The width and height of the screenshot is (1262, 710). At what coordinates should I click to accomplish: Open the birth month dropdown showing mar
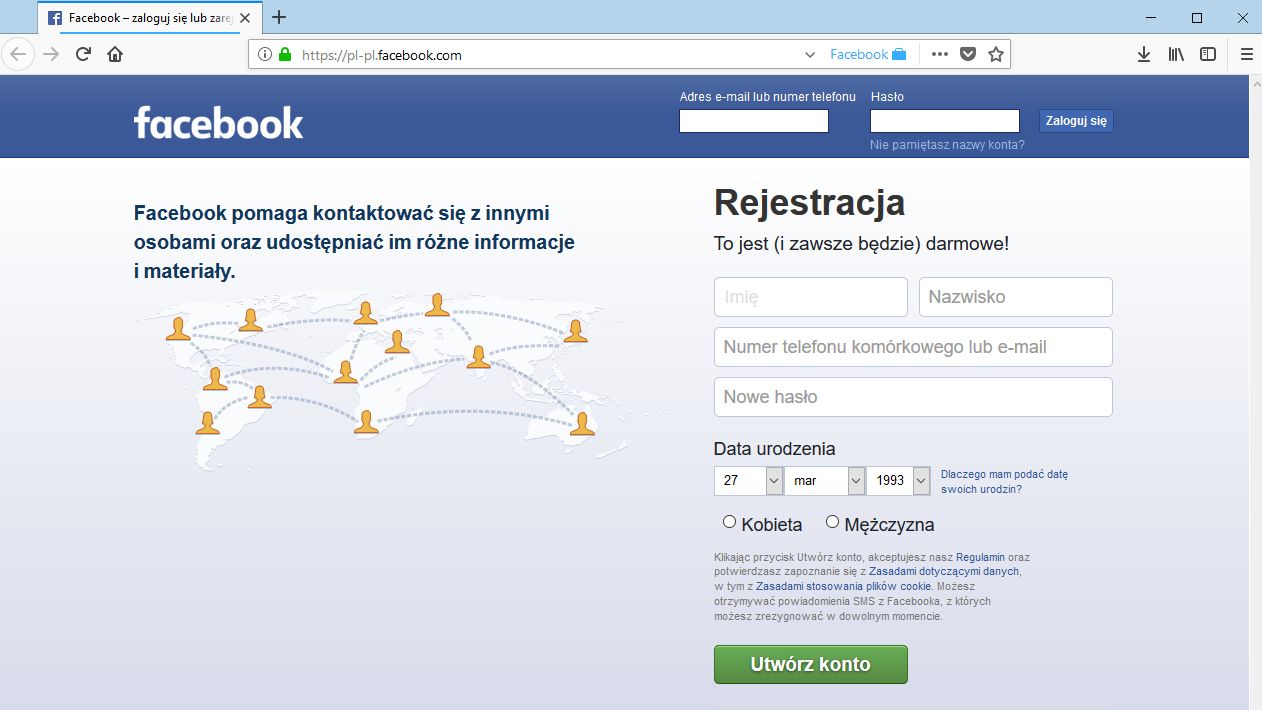click(x=825, y=481)
